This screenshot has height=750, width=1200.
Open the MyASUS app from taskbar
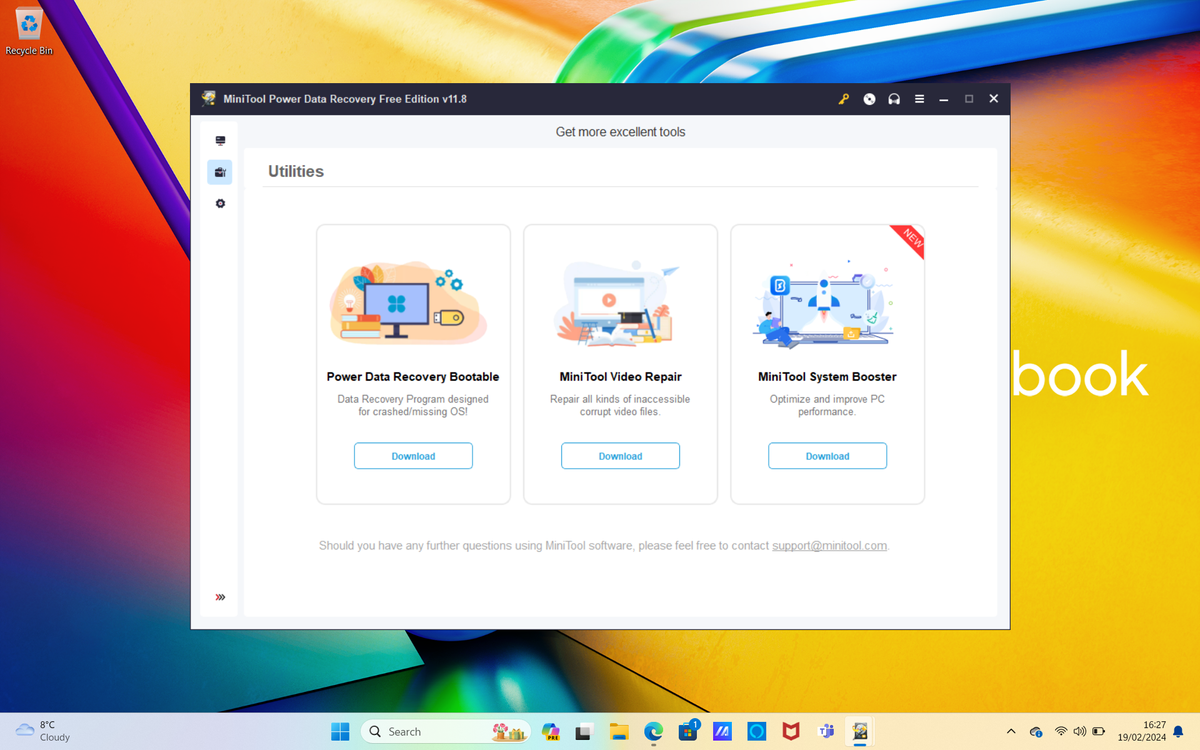coord(722,731)
